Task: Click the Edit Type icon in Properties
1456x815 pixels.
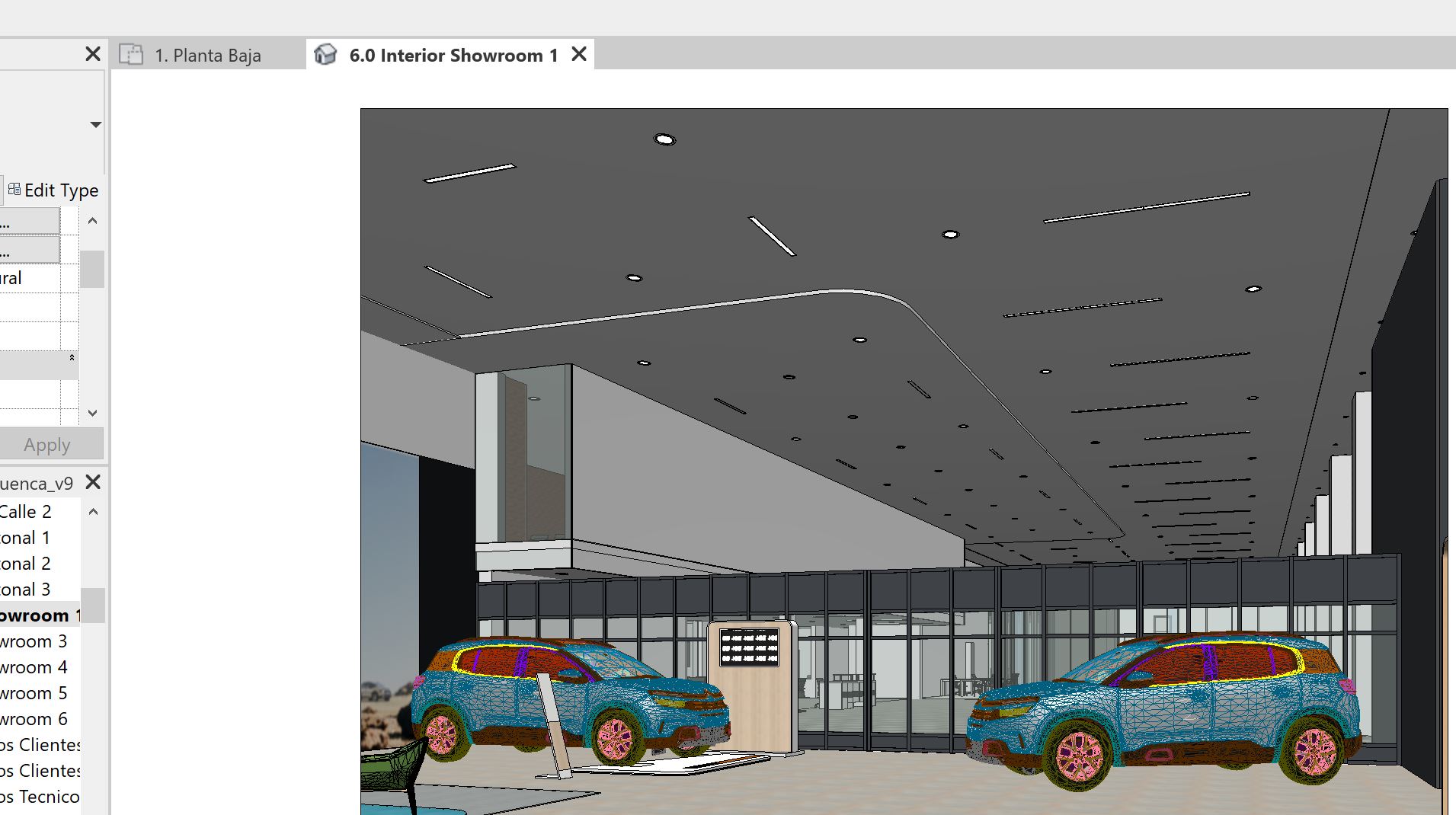Action: 14,189
